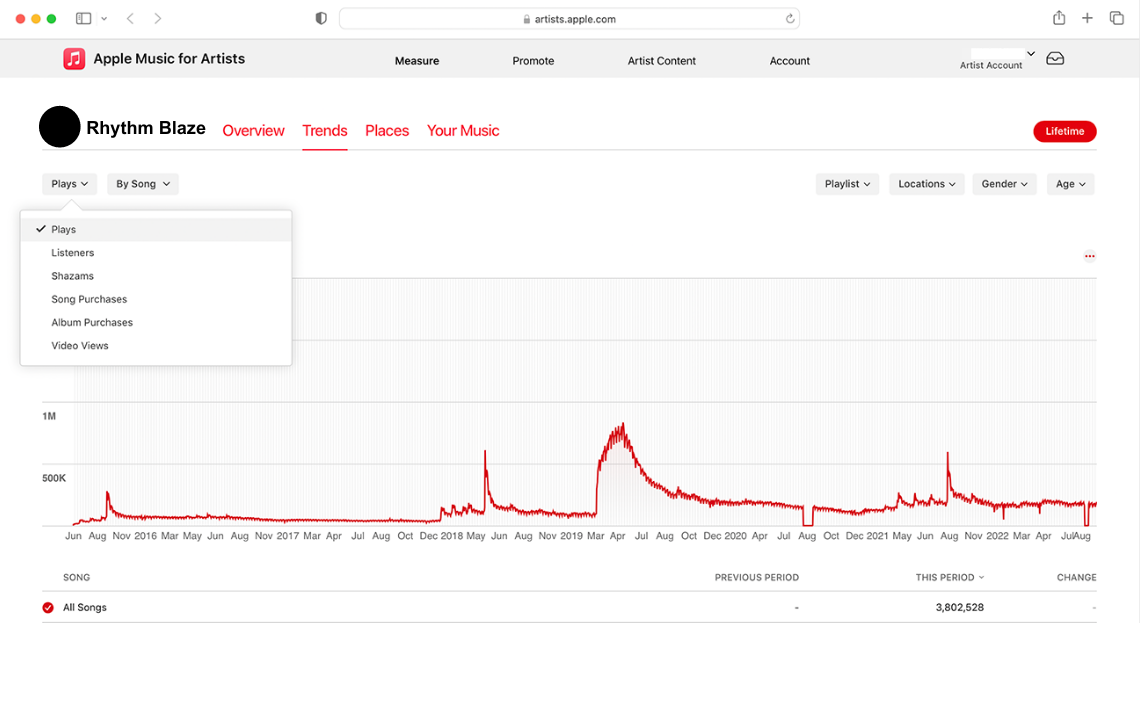Choose Listeners from the metric menu
This screenshot has width=1140, height=714.
[156, 252]
